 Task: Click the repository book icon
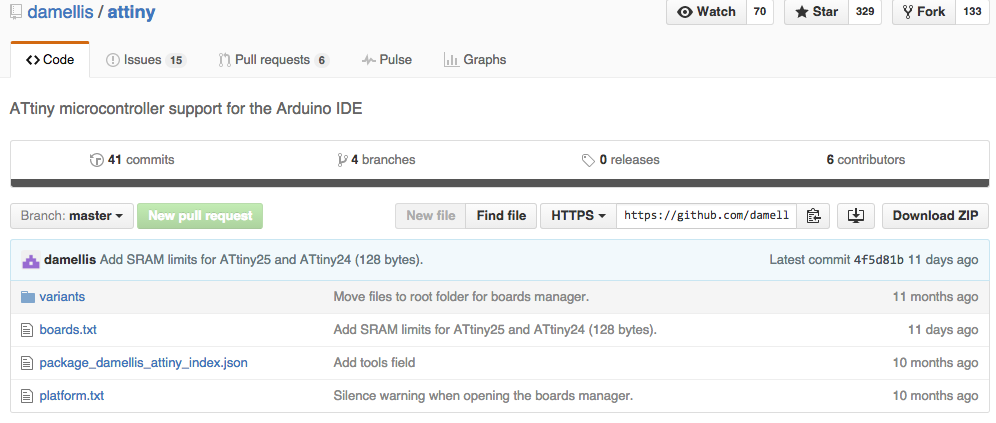pyautogui.click(x=16, y=12)
